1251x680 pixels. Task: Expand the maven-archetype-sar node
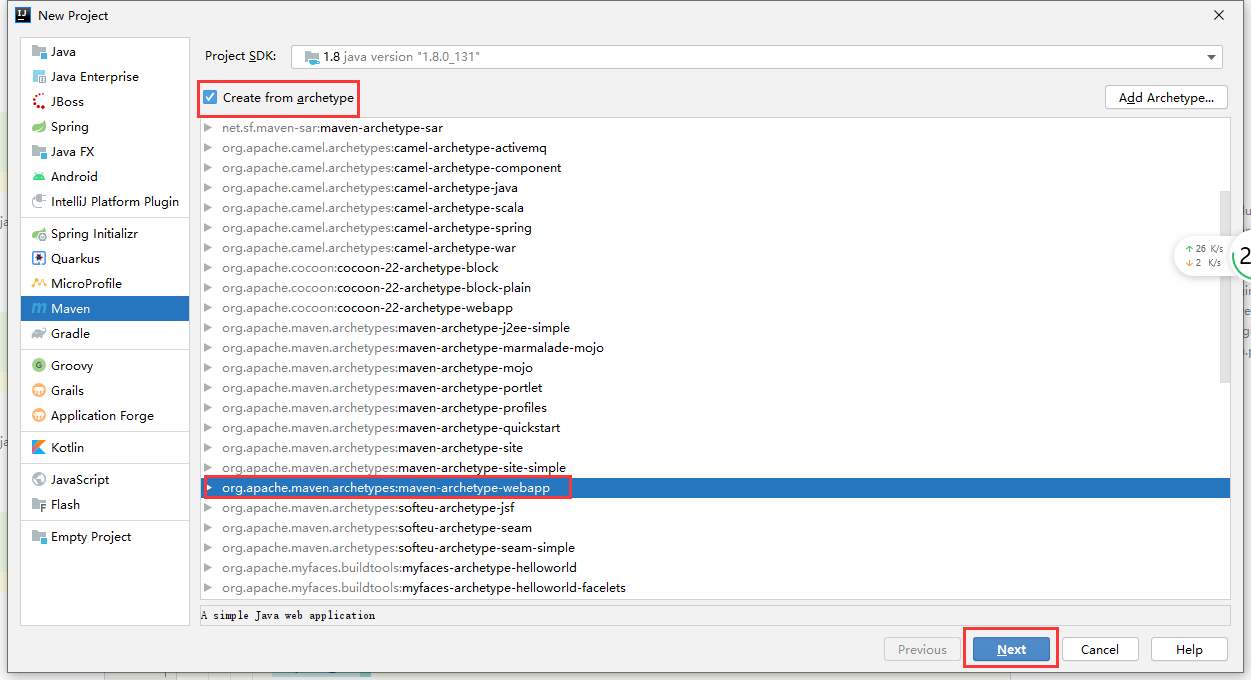point(208,128)
